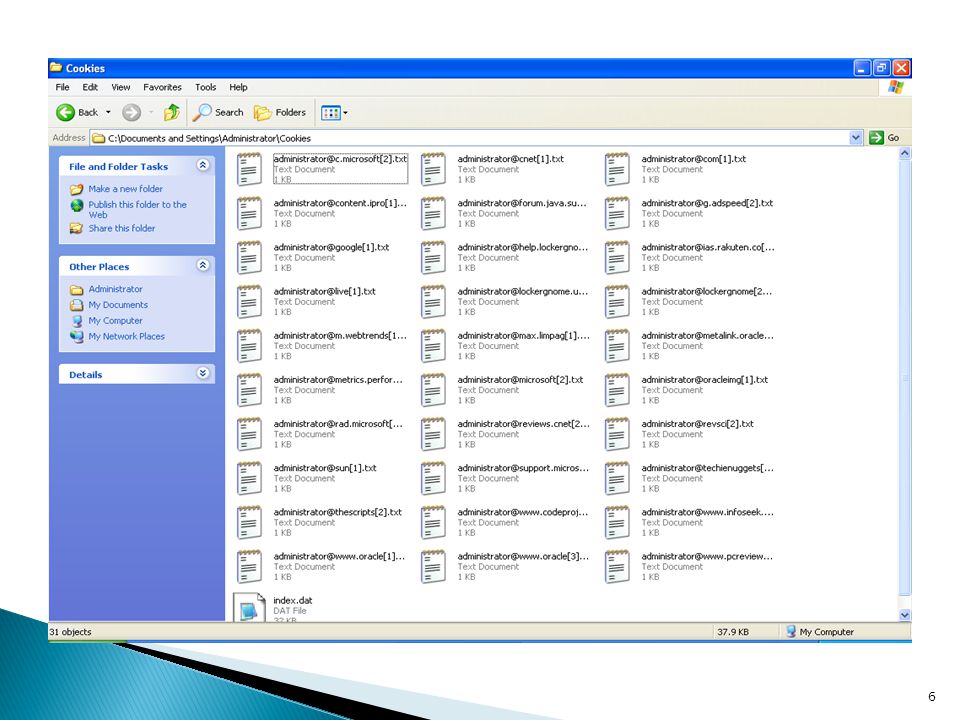The width and height of the screenshot is (960, 720).
Task: Select the administrator@cnet[1].txt file icon
Action: click(x=433, y=169)
